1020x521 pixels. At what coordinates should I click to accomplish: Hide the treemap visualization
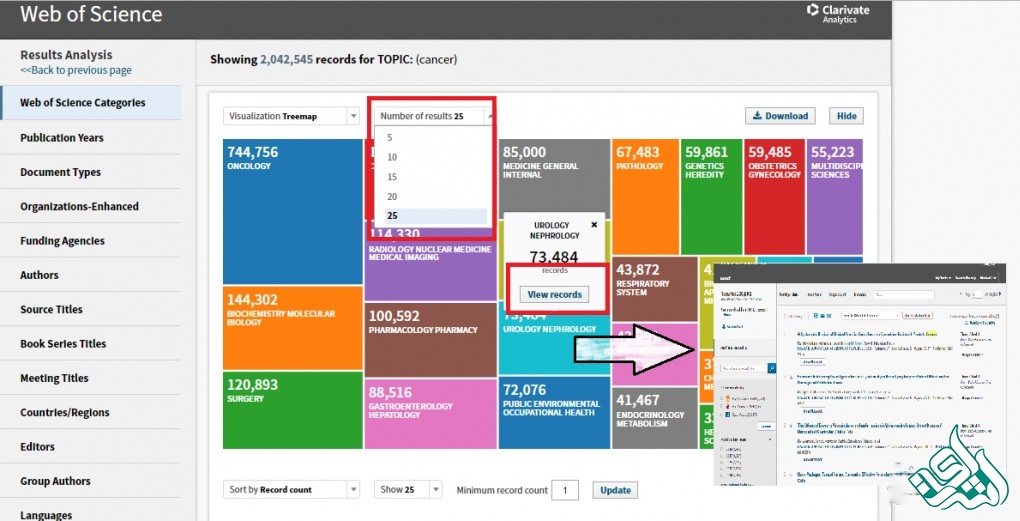pos(846,116)
